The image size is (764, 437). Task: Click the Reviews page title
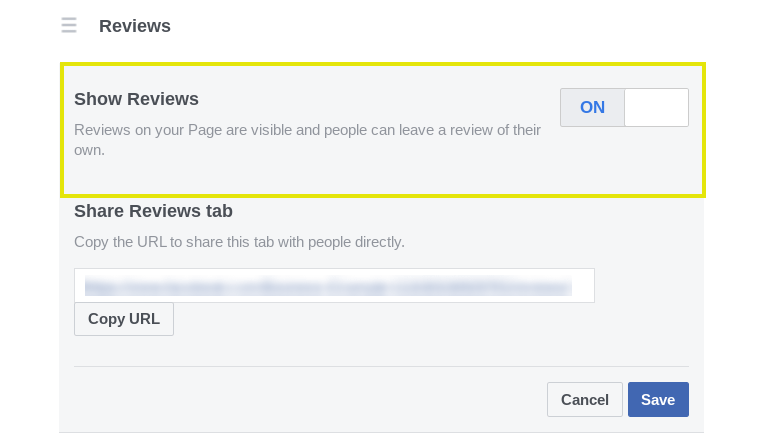(135, 26)
